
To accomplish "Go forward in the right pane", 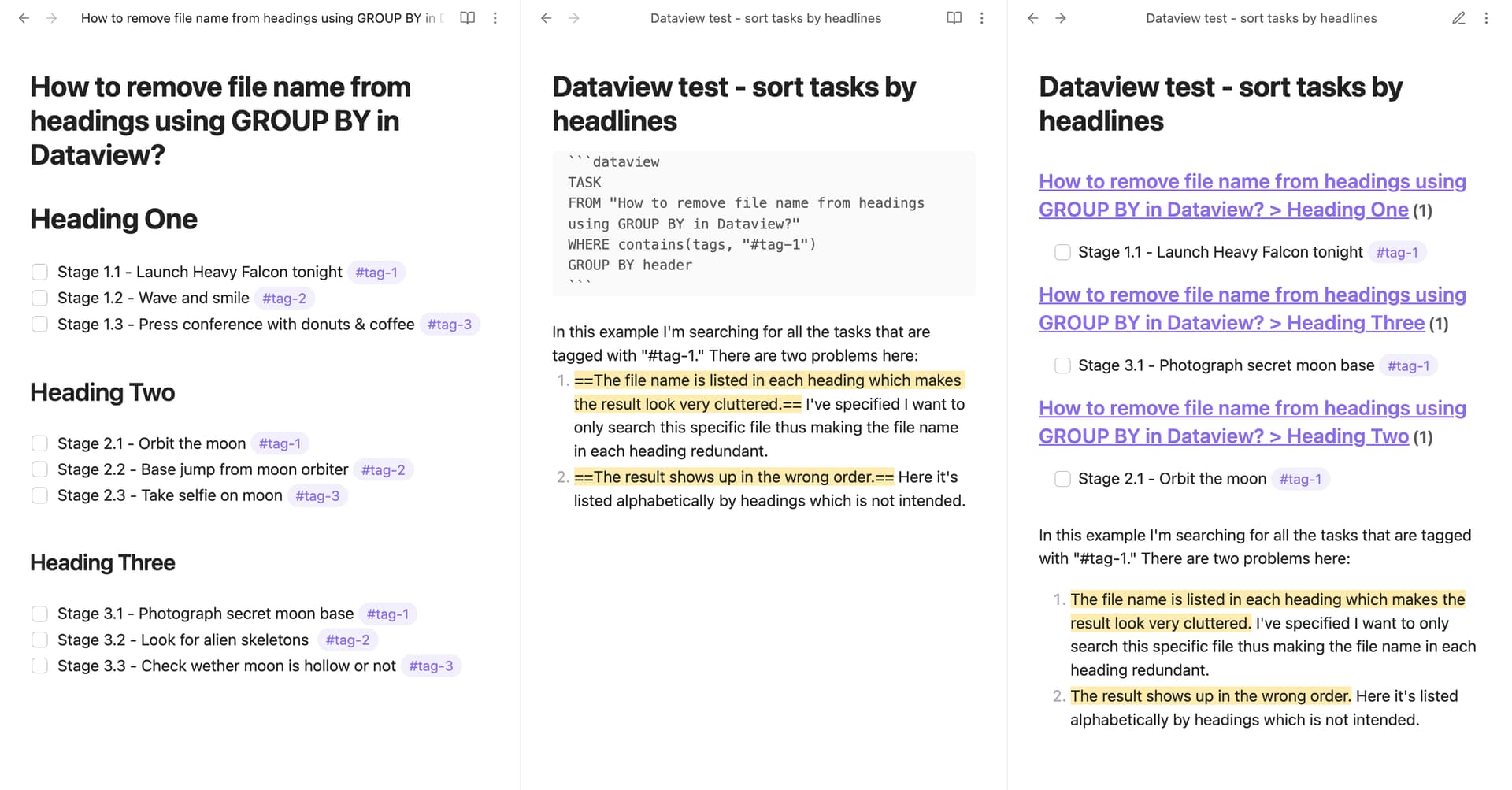I will (x=1061, y=18).
